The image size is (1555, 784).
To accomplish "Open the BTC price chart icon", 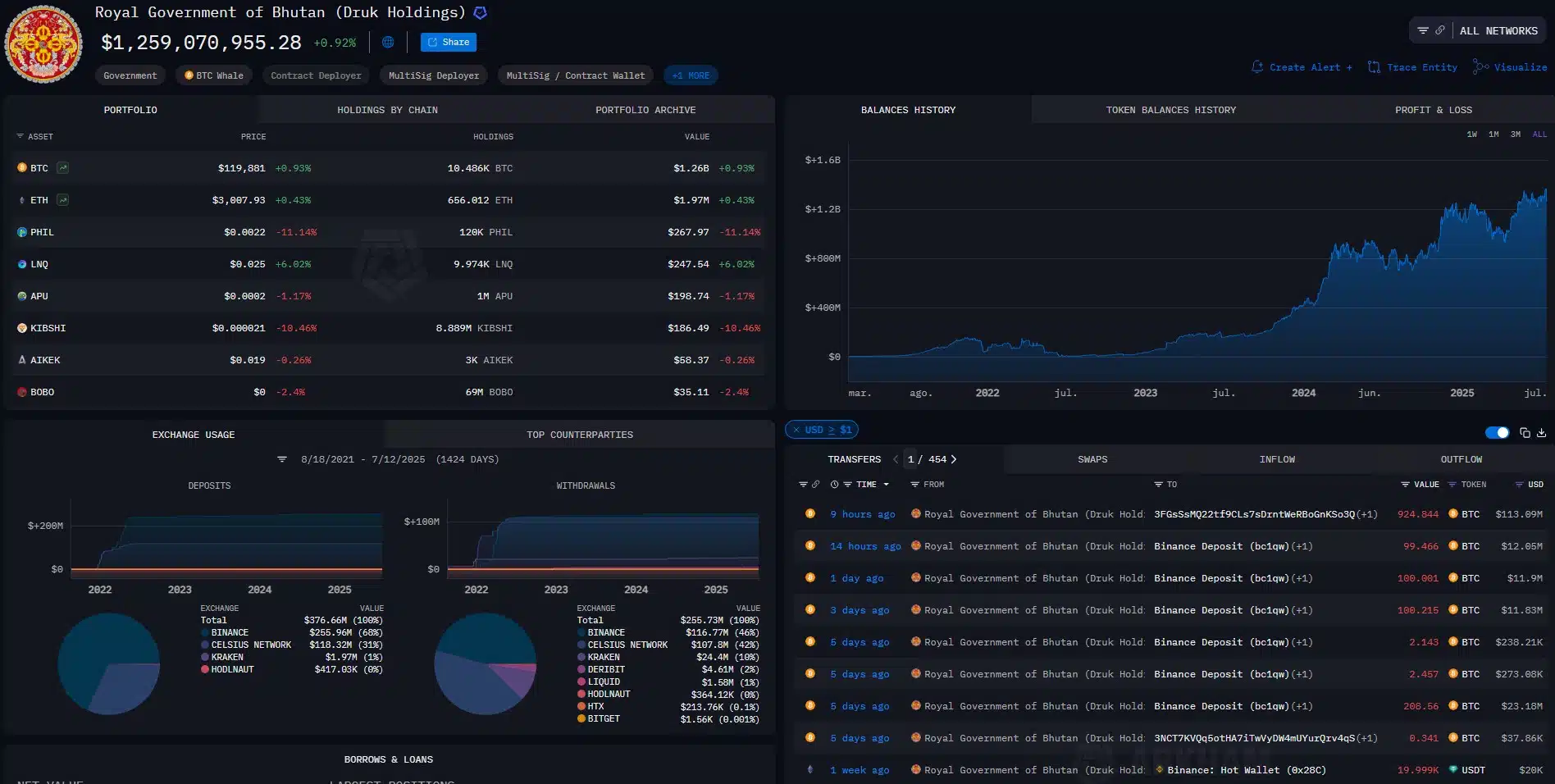I will [x=63, y=168].
